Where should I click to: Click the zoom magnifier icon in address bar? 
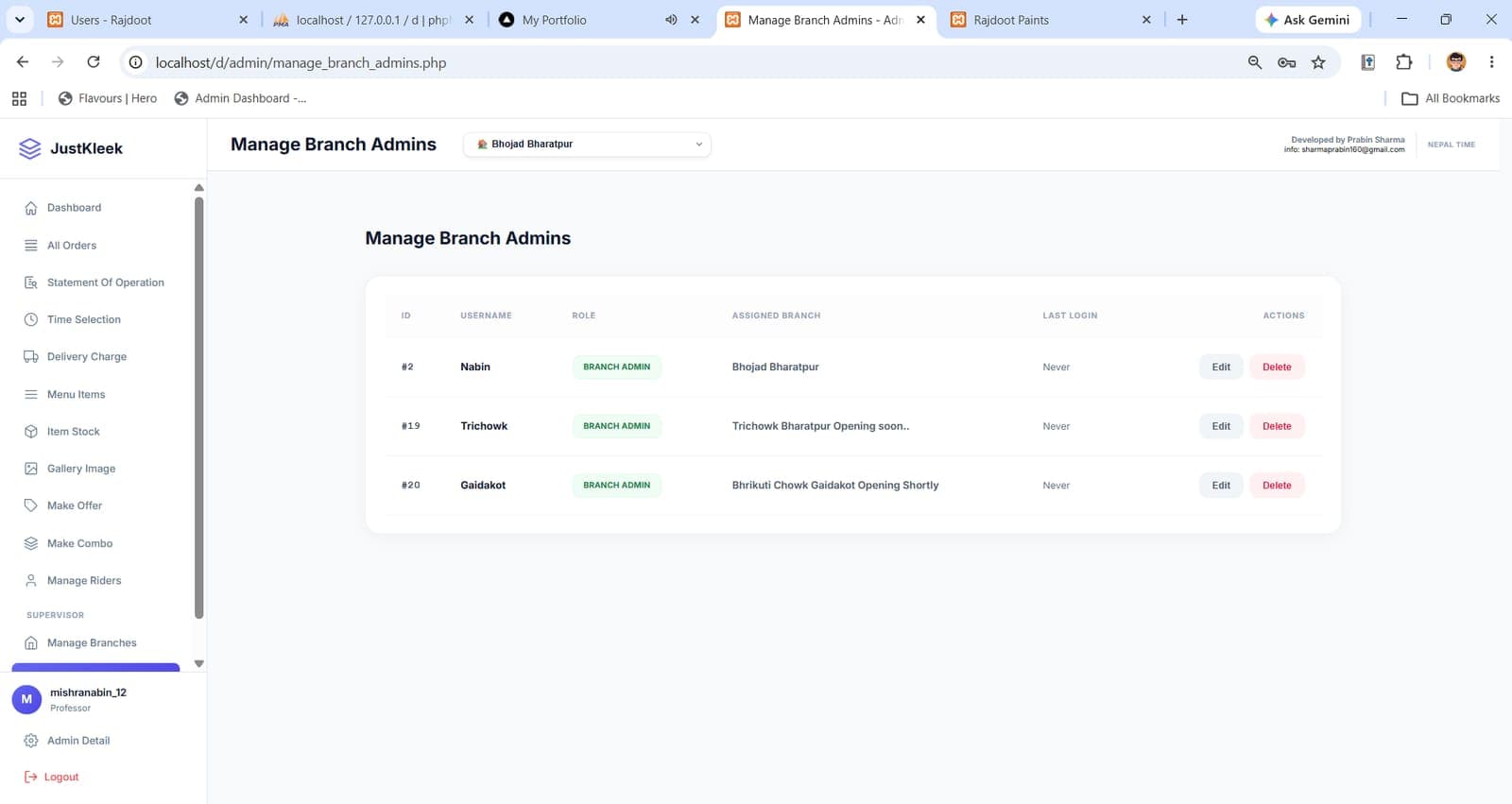(1255, 62)
